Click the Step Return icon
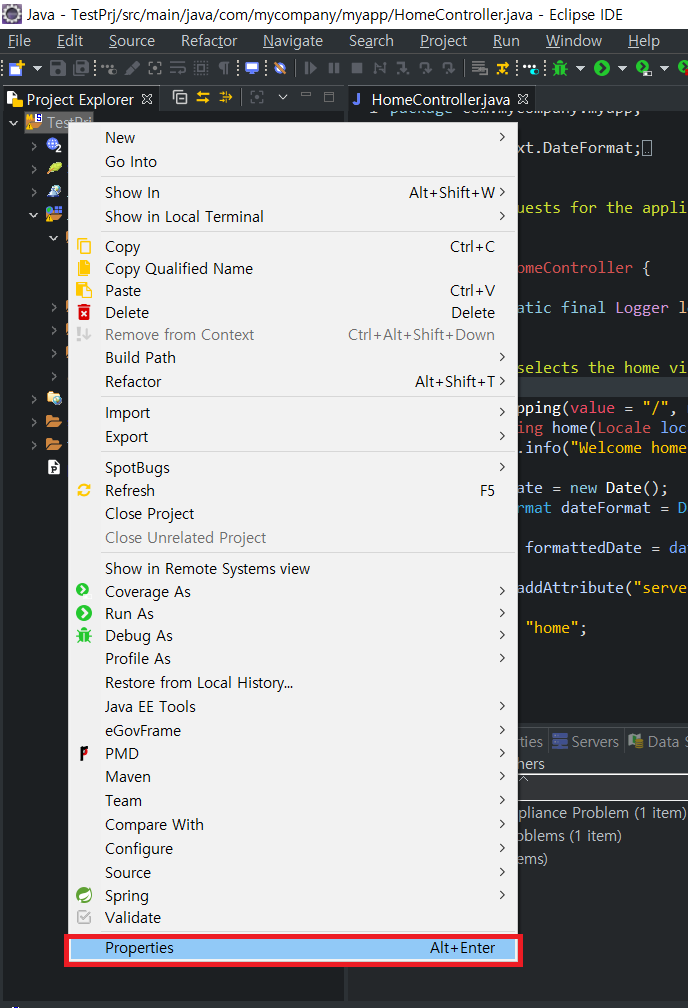 (x=448, y=68)
